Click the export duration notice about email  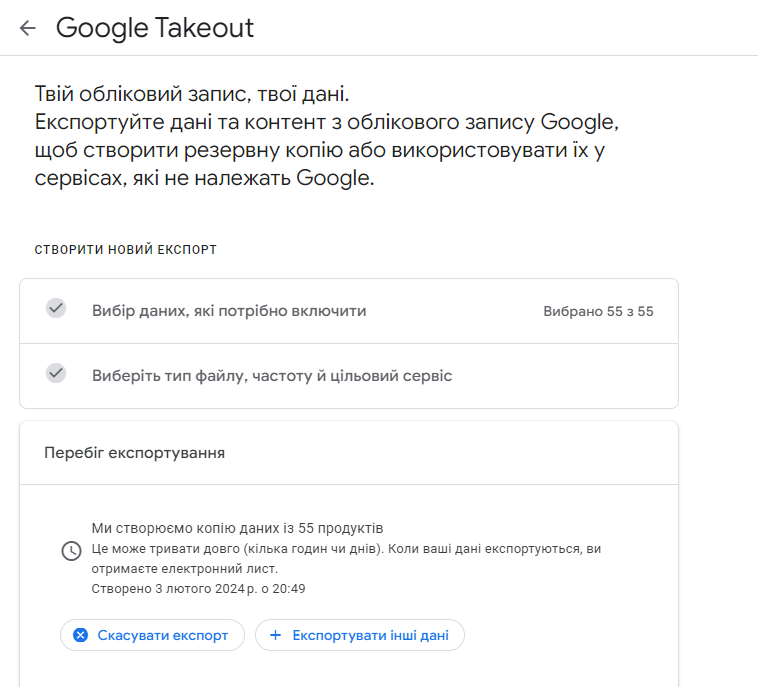346,558
